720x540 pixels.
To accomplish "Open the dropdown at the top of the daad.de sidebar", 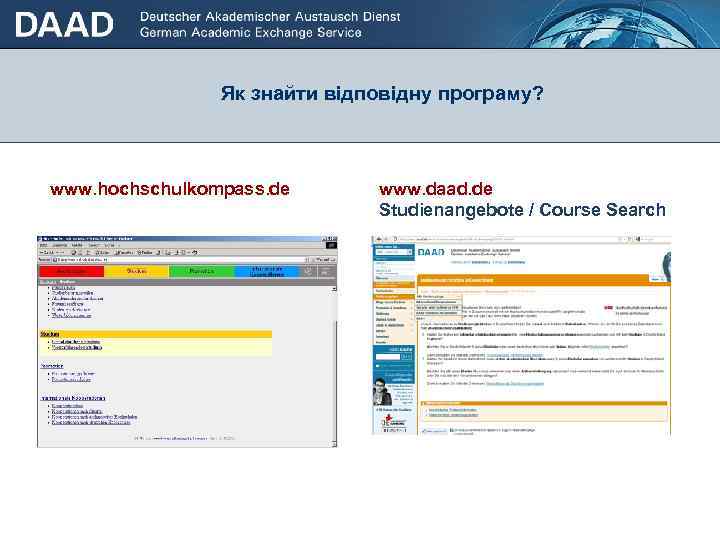I will click(394, 252).
